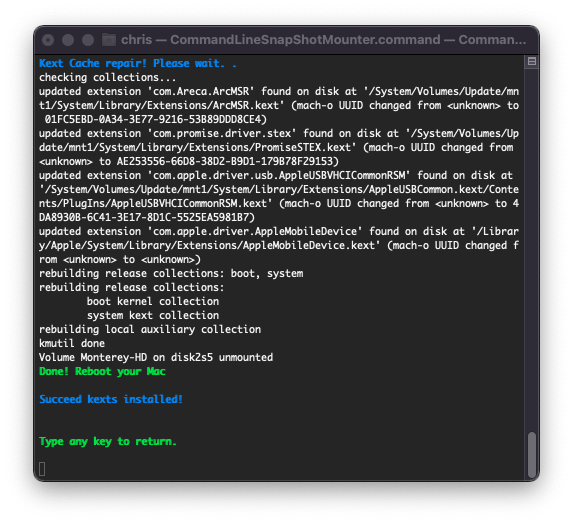Click the split pane icon at top right
This screenshot has width=573, height=523.
point(532,61)
